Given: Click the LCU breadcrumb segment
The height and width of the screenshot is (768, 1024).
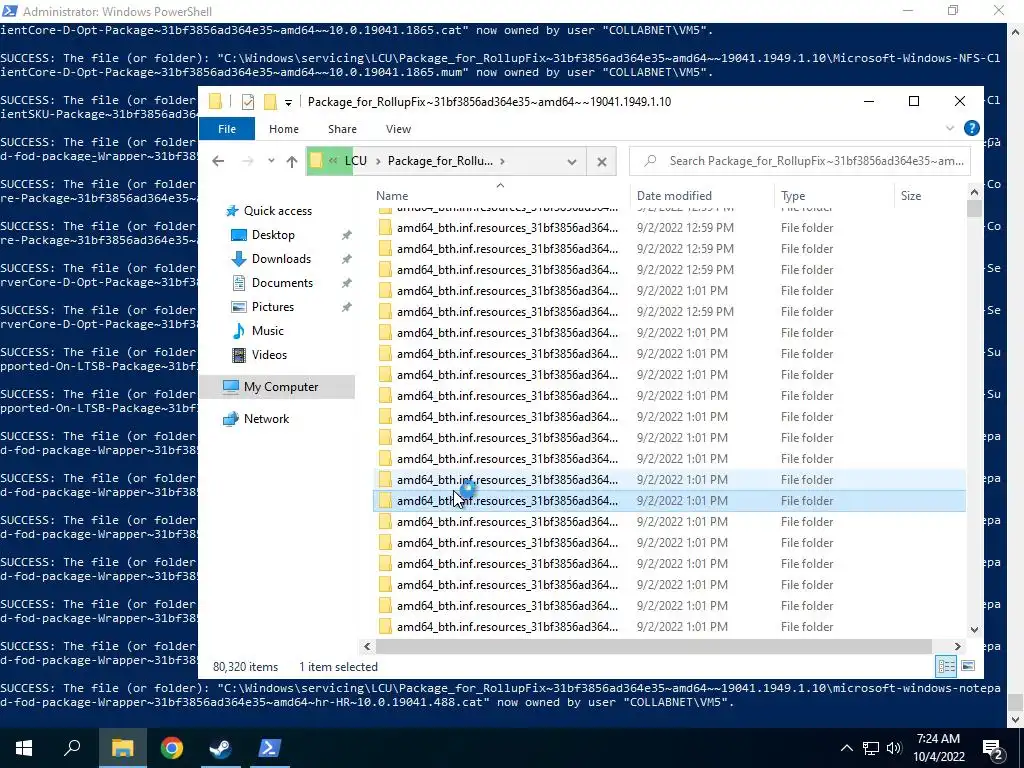Looking at the screenshot, I should click(x=356, y=161).
